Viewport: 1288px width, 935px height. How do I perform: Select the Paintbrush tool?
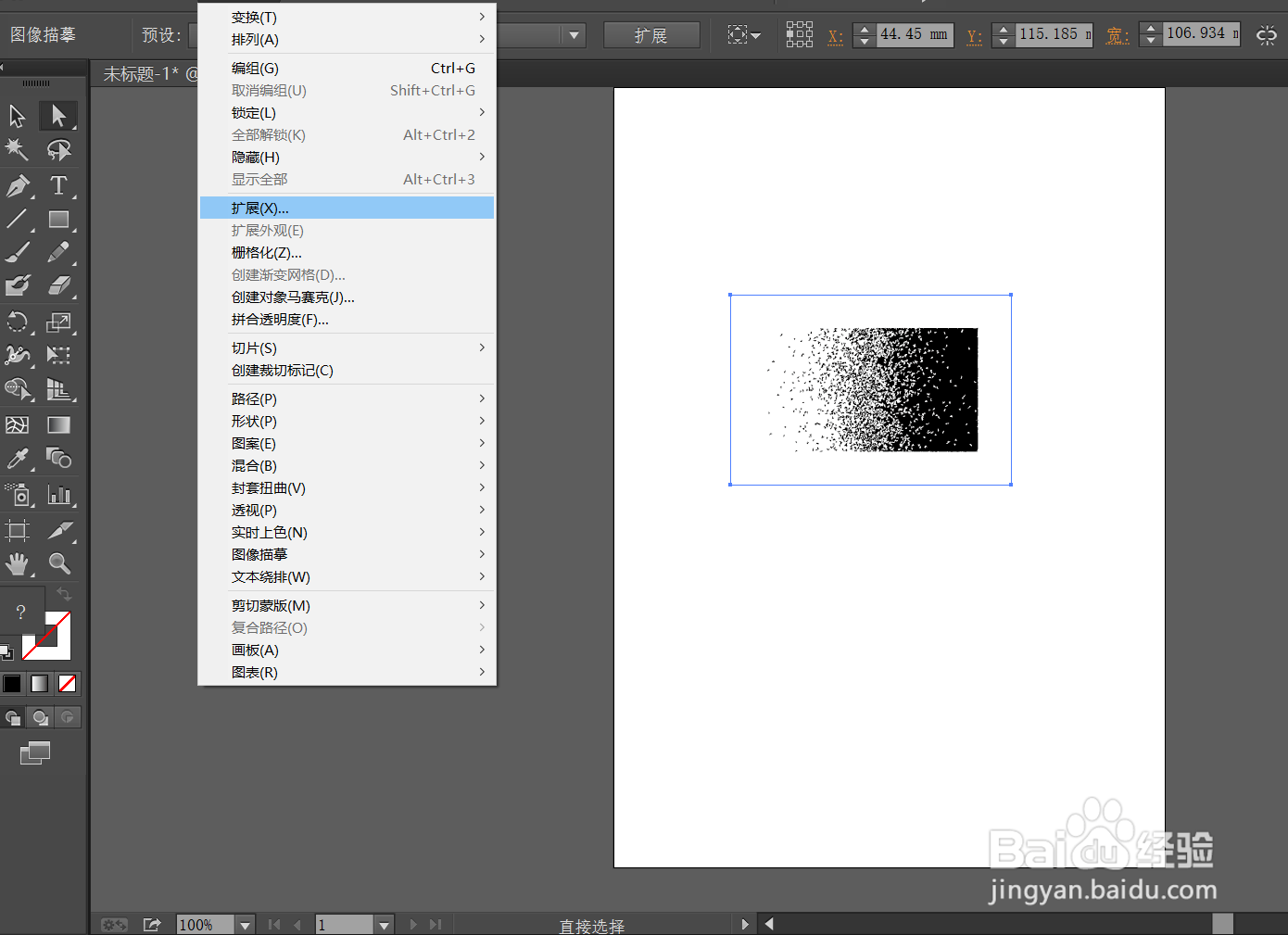(x=17, y=252)
